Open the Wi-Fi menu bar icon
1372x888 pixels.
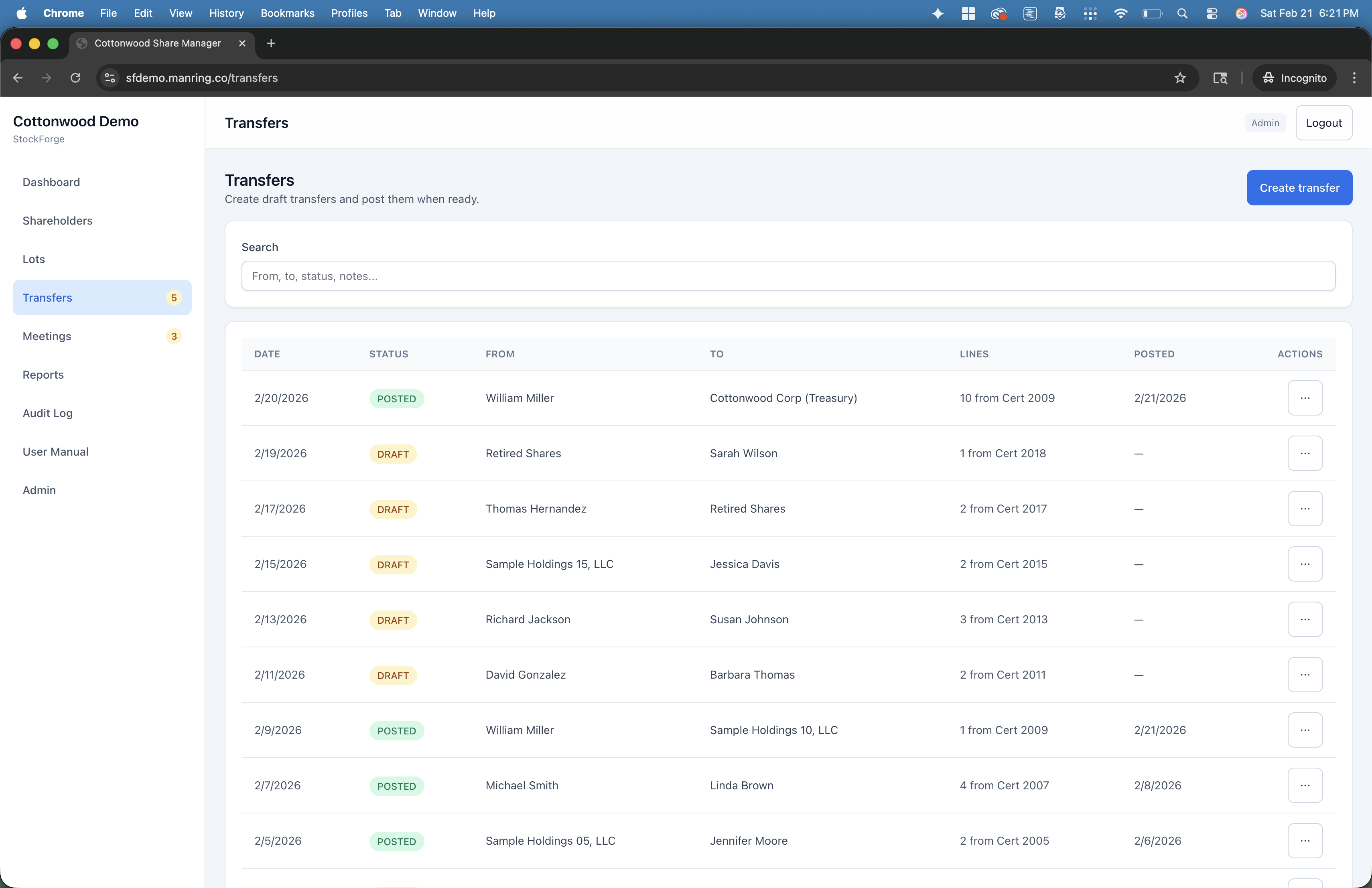click(1120, 13)
